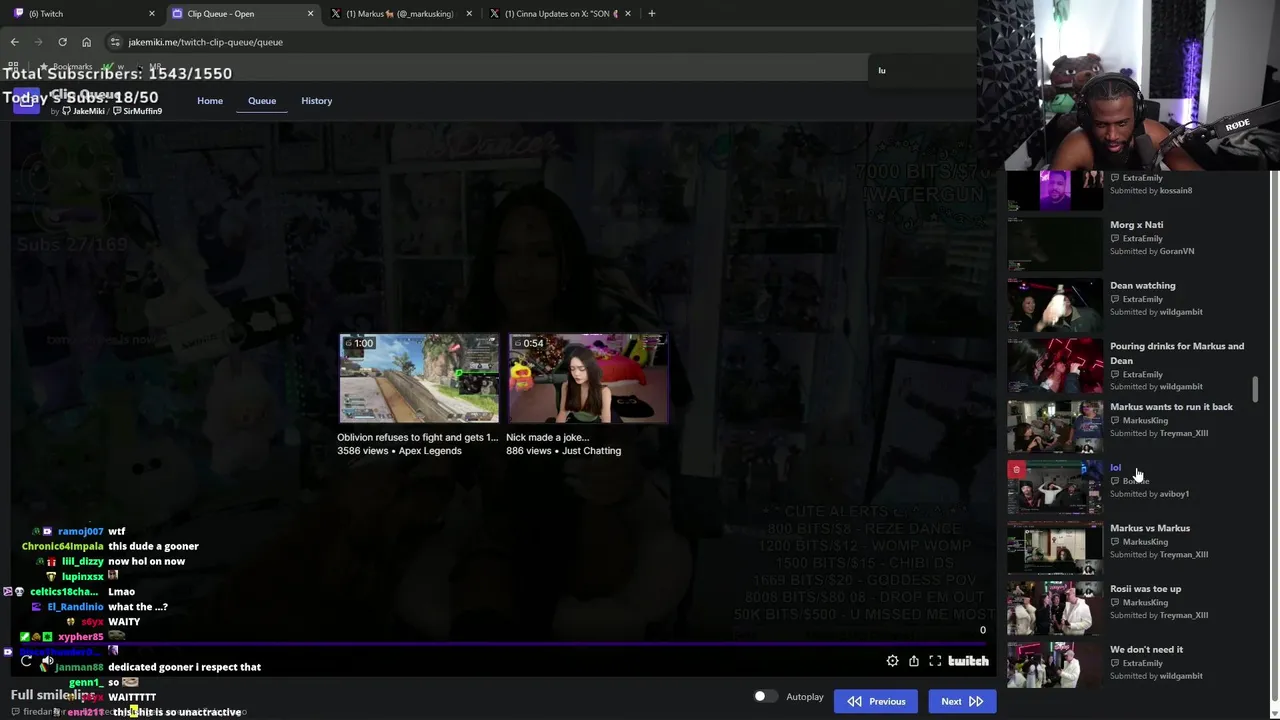Click 'Submitted by GoranVN' text
This screenshot has height=720, width=1280.
tap(1152, 251)
